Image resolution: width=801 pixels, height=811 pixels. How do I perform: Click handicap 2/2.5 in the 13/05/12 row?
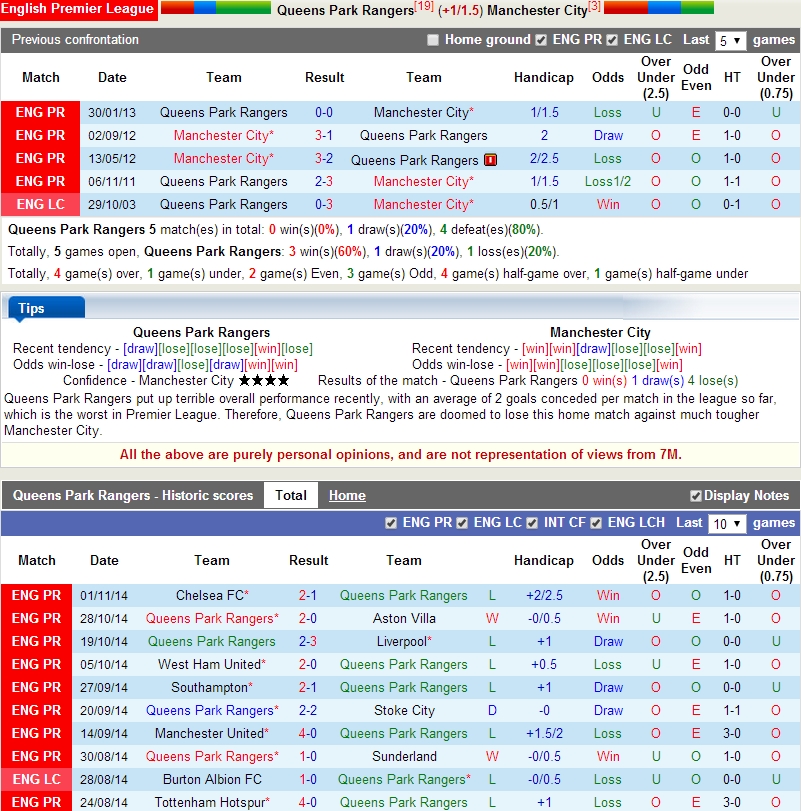point(544,158)
